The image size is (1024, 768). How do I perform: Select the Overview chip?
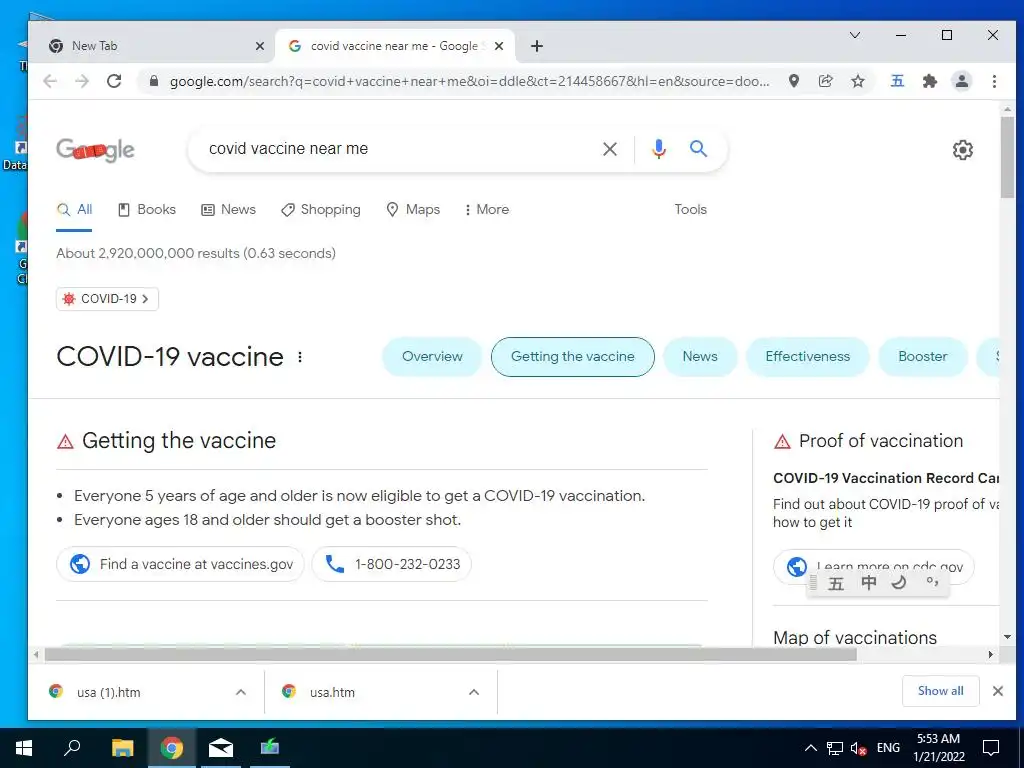pos(432,357)
